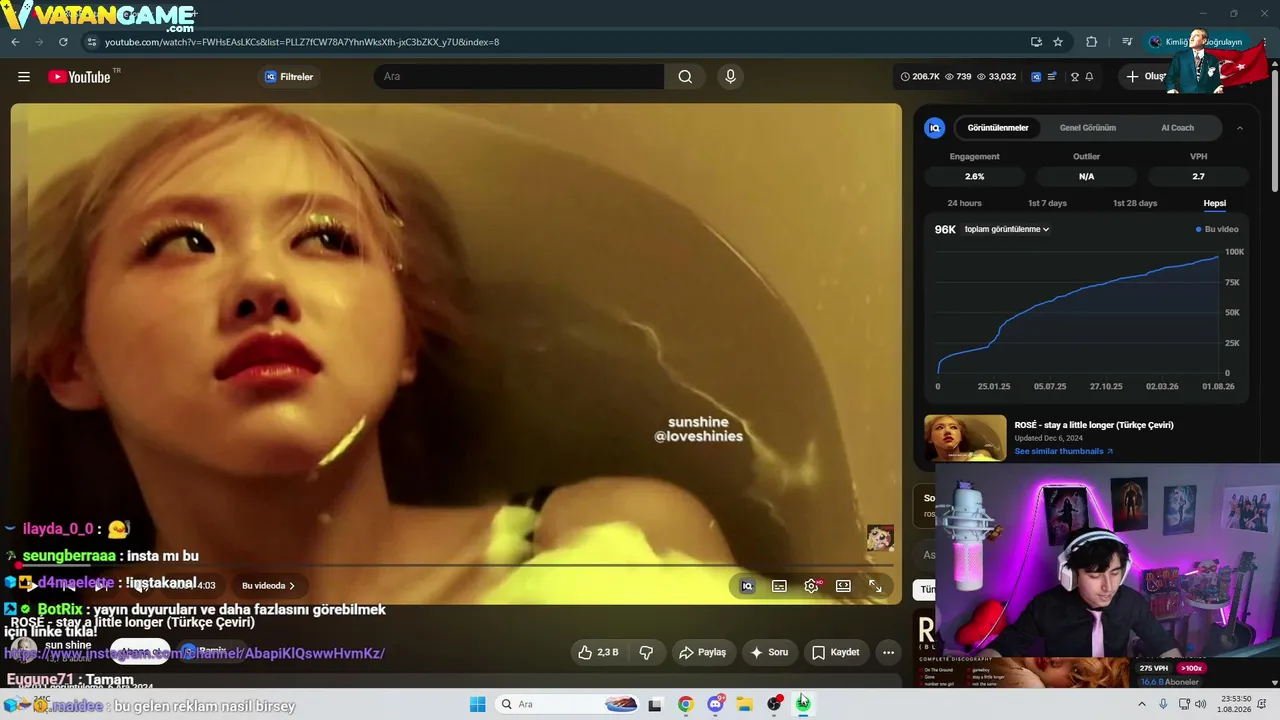
Task: Collapse the vidIQ panel with the chevron
Action: (1240, 128)
